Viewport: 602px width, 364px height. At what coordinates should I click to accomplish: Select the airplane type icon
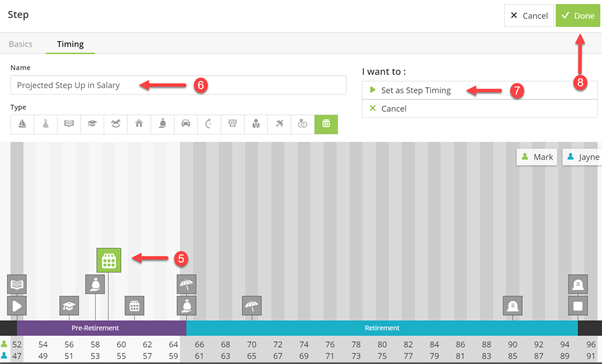coord(279,124)
